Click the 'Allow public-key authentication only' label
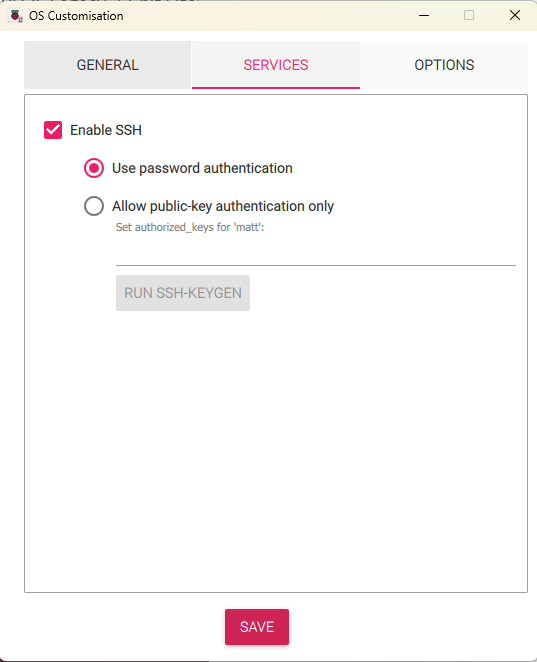Viewport: 537px width, 662px height. 223,206
